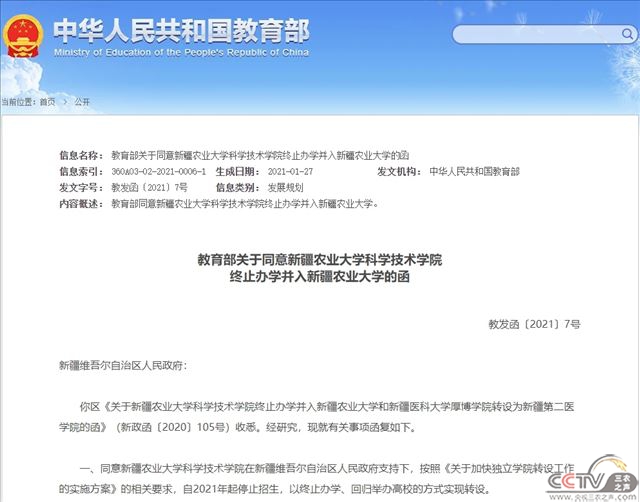Select right-aligned 教发函〔2021〕7号 text
The image size is (640, 502).
click(x=534, y=324)
